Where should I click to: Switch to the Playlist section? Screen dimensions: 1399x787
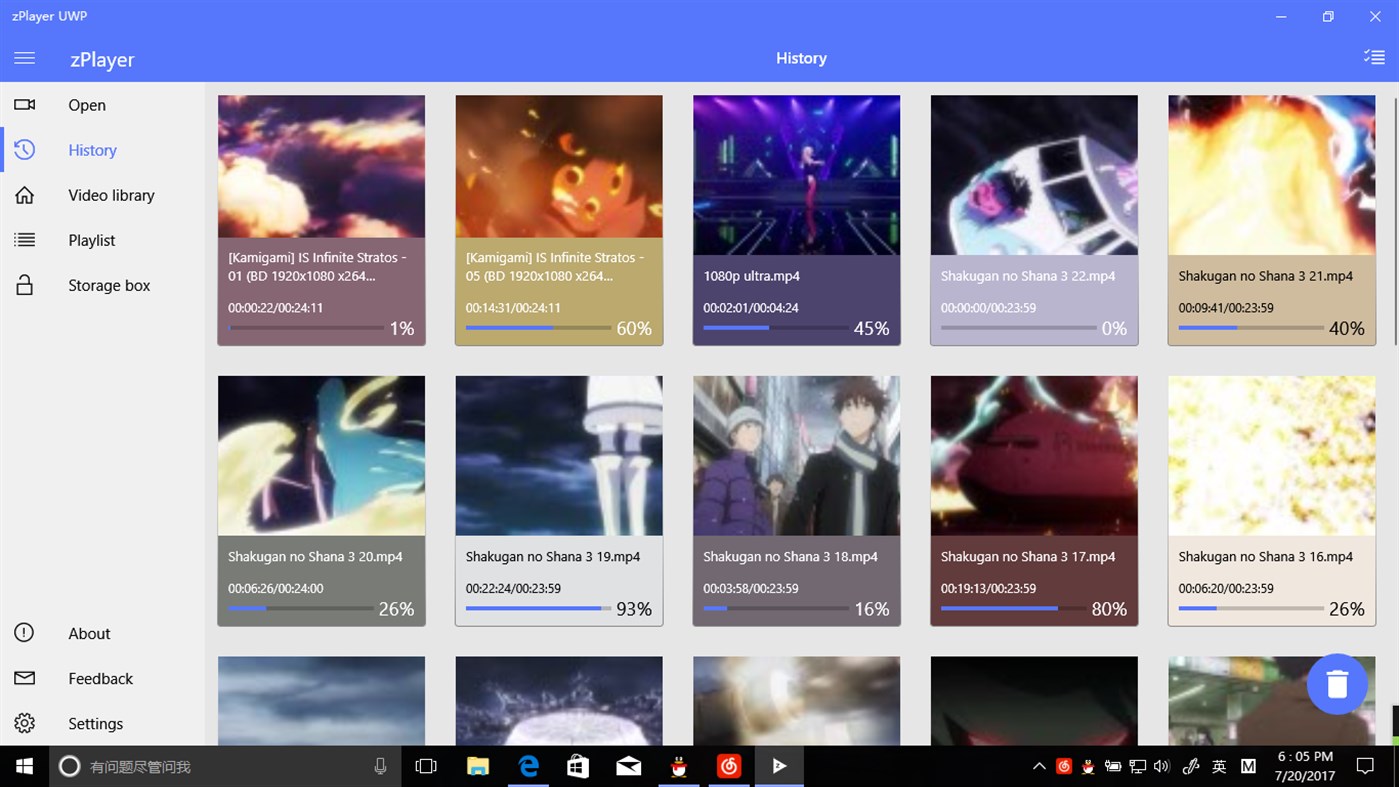point(91,240)
